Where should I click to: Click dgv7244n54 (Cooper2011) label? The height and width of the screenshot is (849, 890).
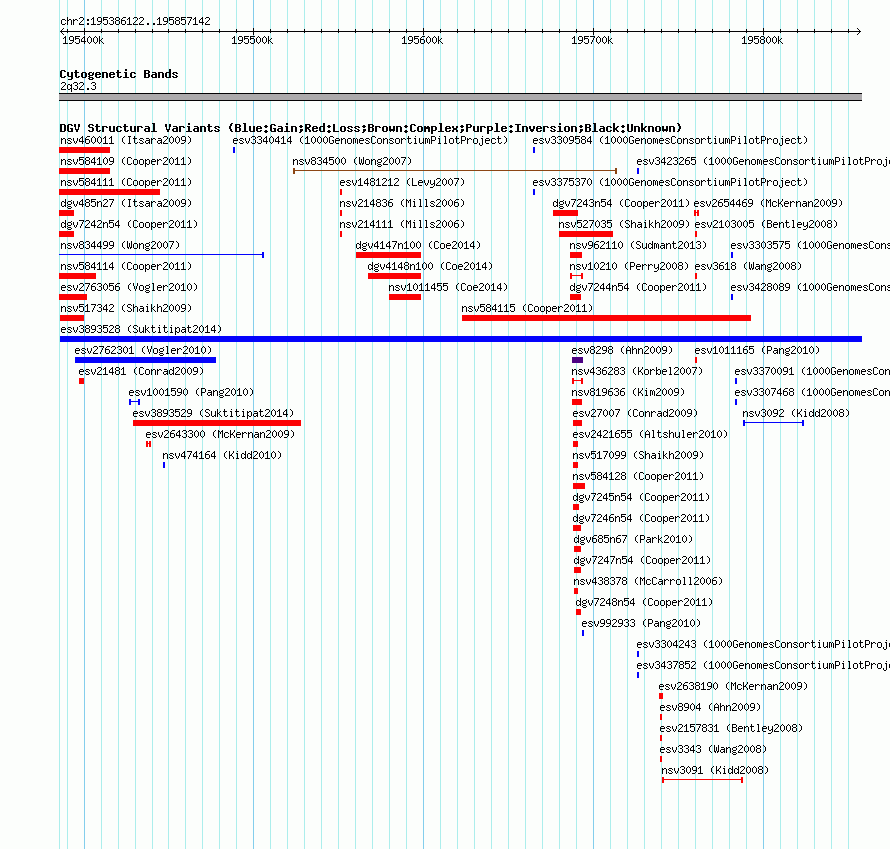[x=638, y=287]
